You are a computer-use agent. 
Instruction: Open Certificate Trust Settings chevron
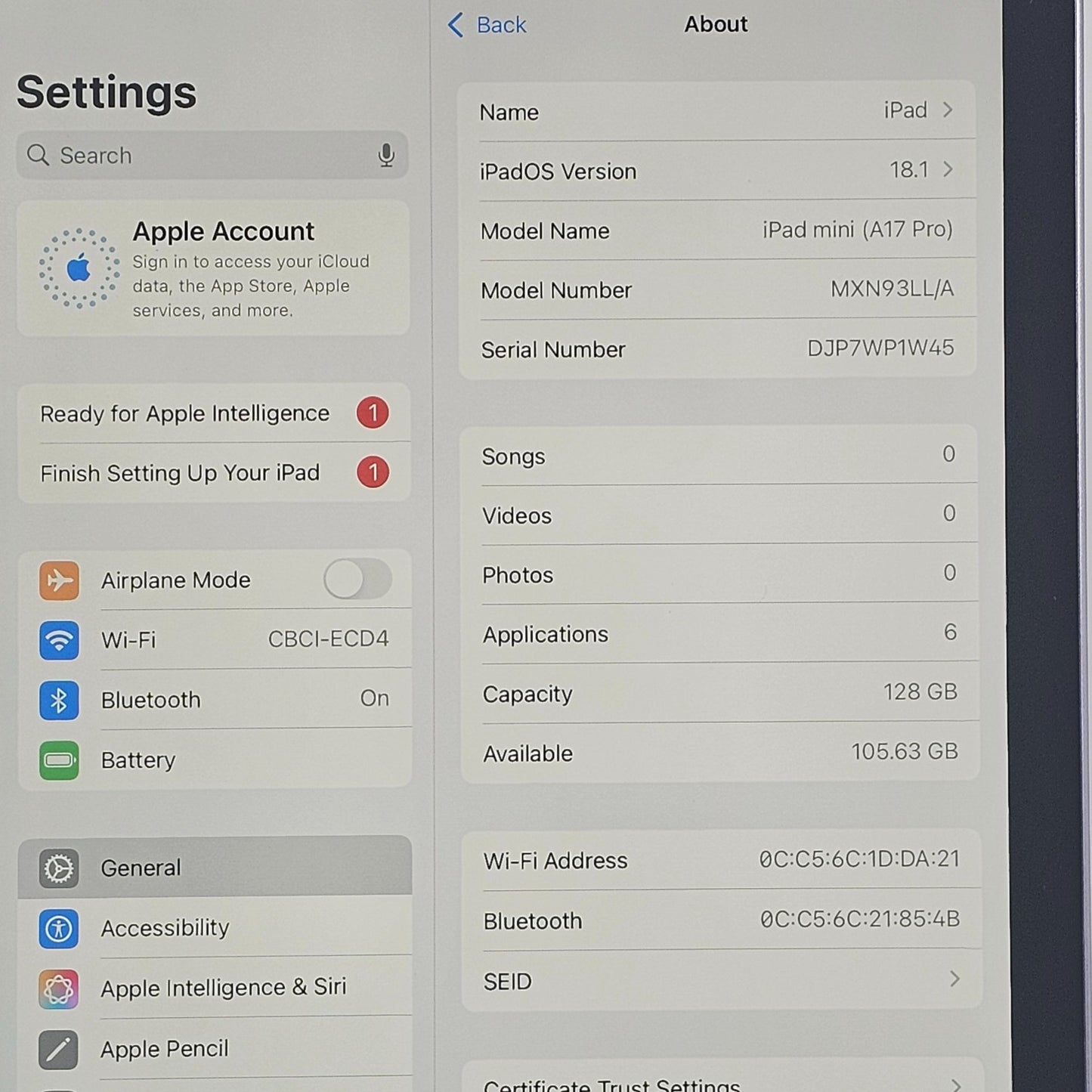(956, 1085)
